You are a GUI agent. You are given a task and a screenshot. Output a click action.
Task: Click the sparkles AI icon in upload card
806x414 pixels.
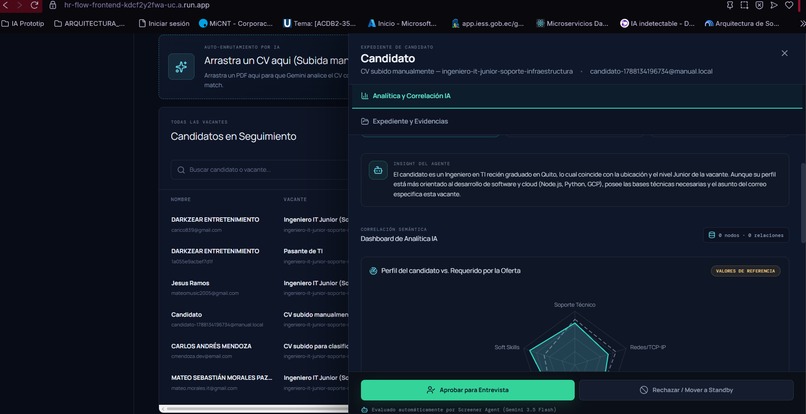[181, 67]
